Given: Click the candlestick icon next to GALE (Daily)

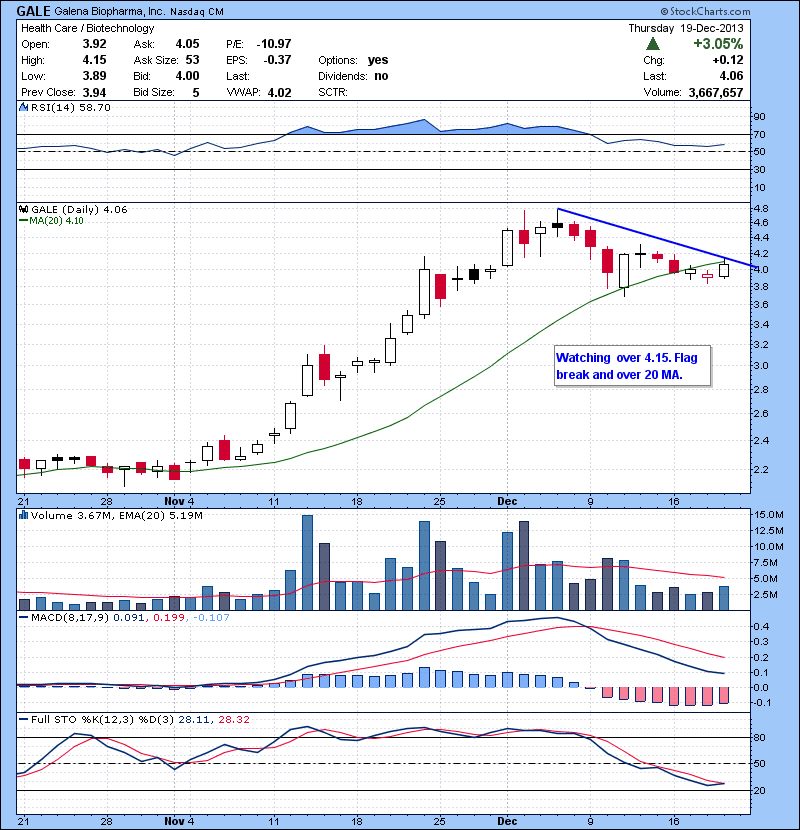Looking at the screenshot, I should click(x=23, y=209).
